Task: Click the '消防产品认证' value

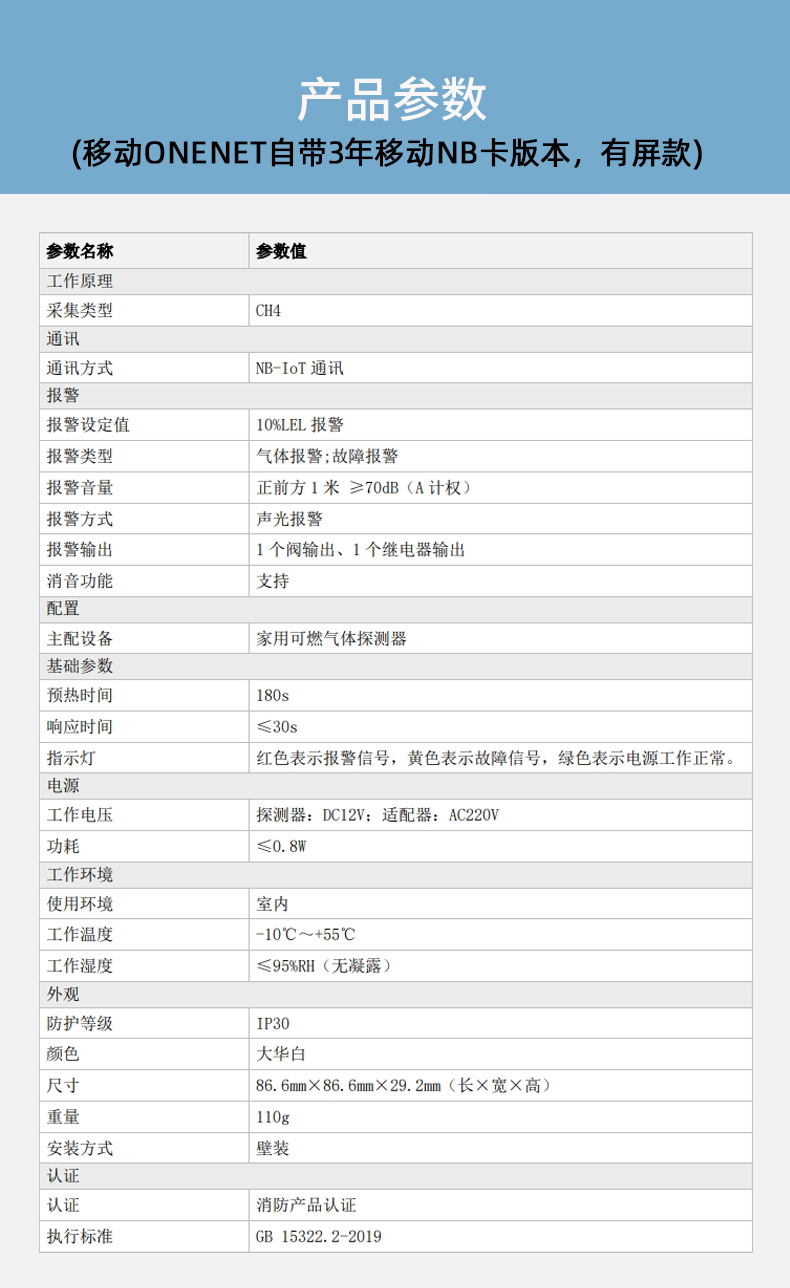Action: point(306,1206)
